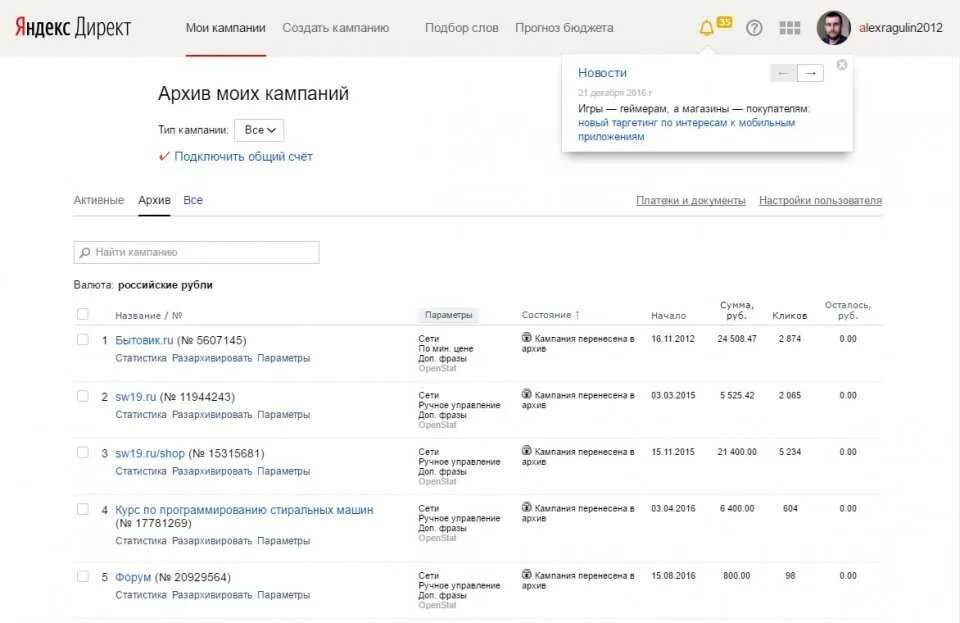
Task: Click Разархивировать for sw19.ru/shop
Action: point(212,471)
